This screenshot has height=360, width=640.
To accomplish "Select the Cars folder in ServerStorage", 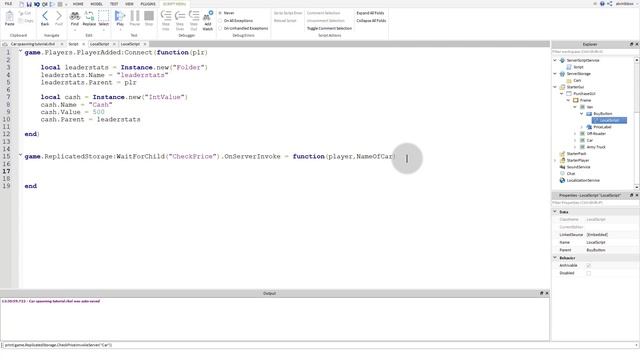I will click(576, 80).
